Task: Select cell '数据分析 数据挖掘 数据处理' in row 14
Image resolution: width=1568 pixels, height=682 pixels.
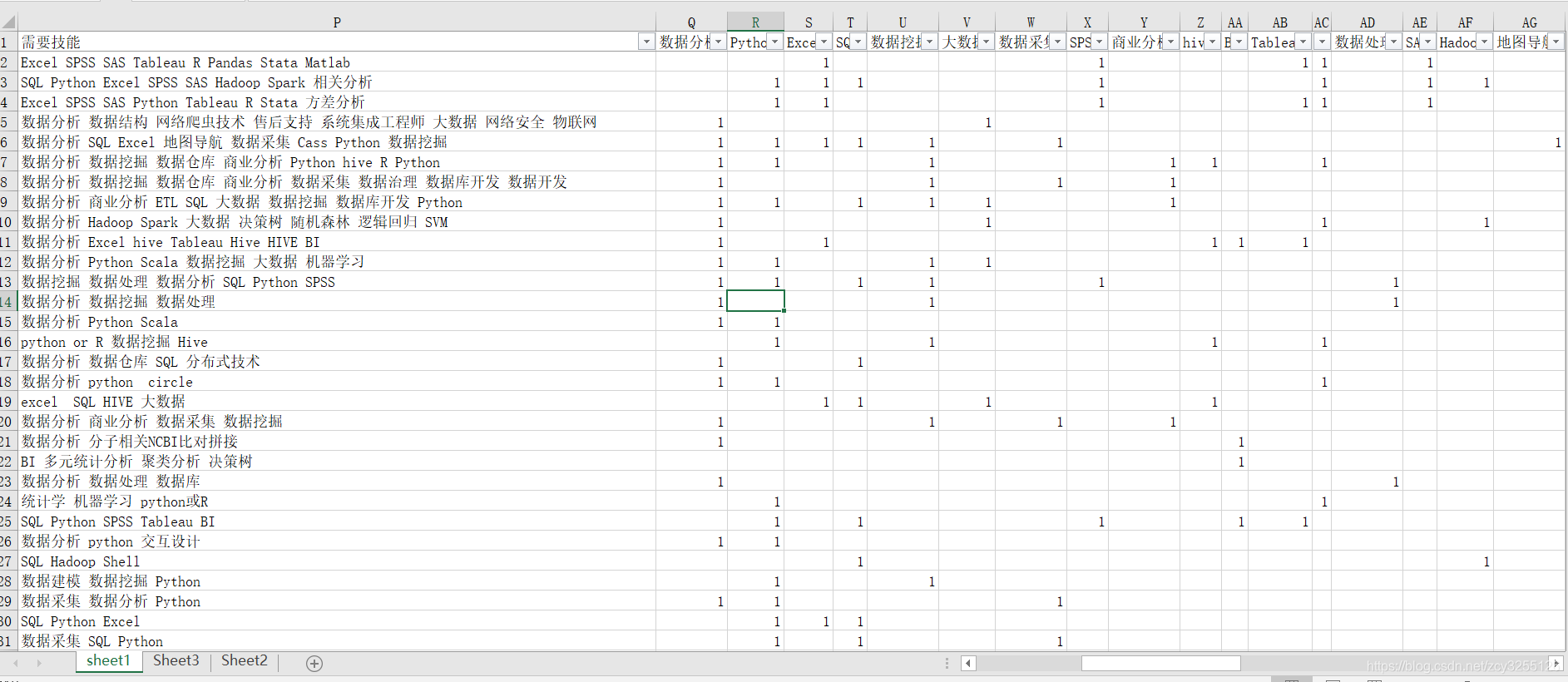Action: coord(337,302)
